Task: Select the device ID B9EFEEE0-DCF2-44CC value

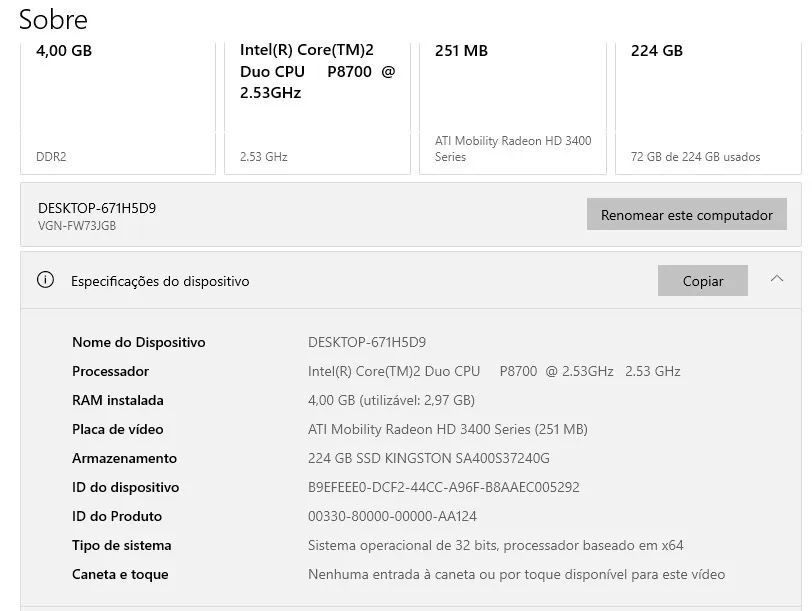Action: coord(444,487)
